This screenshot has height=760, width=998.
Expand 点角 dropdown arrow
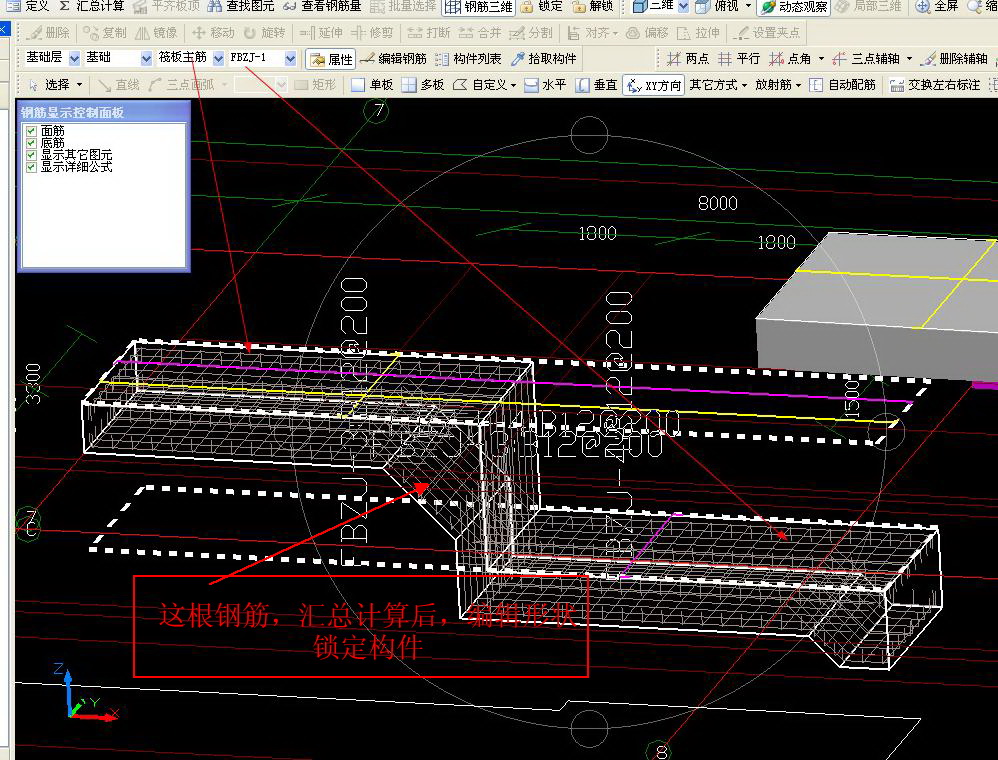821,59
